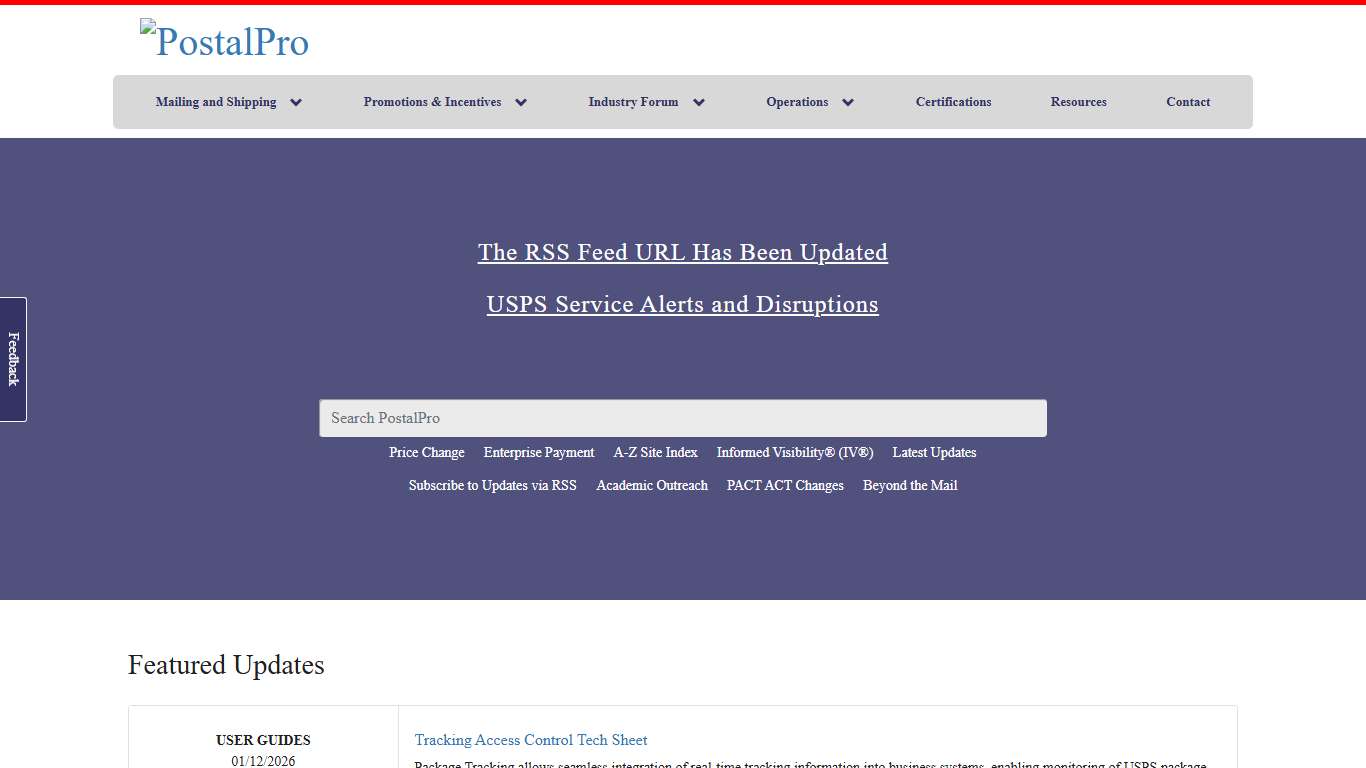Click the PostalPro logo image
The width and height of the screenshot is (1366, 768).
(x=225, y=40)
